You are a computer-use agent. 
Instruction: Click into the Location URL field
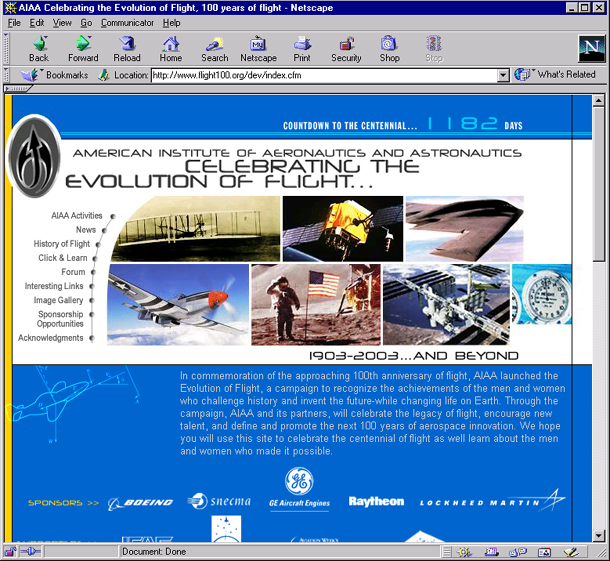(x=324, y=75)
